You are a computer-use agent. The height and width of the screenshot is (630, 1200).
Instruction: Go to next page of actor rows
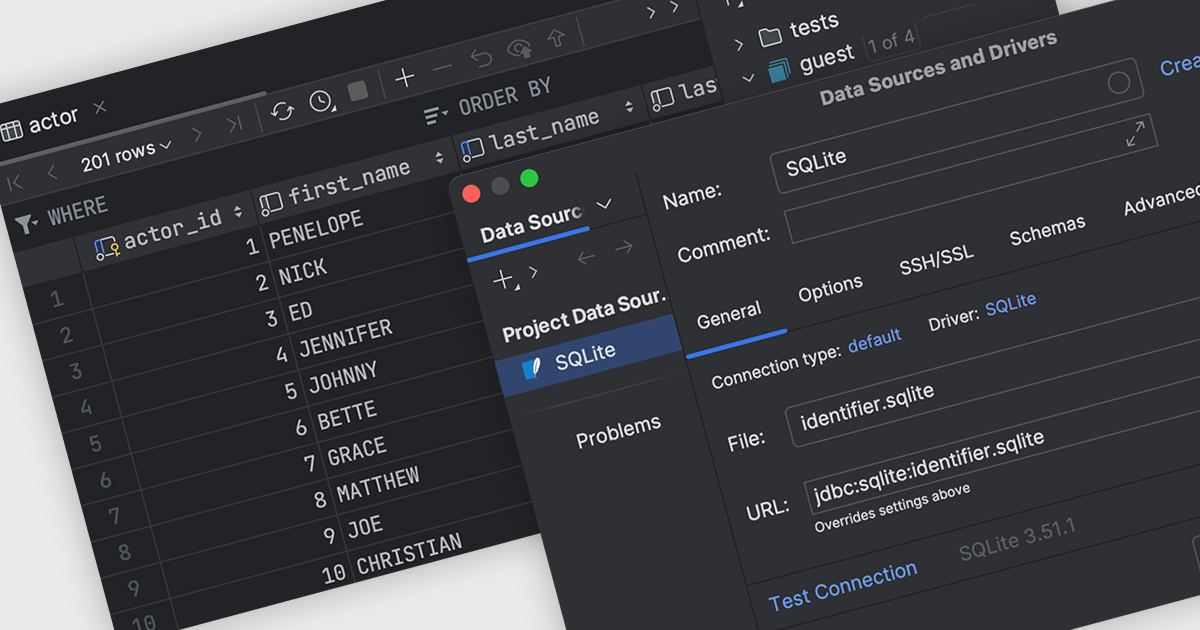(x=197, y=134)
